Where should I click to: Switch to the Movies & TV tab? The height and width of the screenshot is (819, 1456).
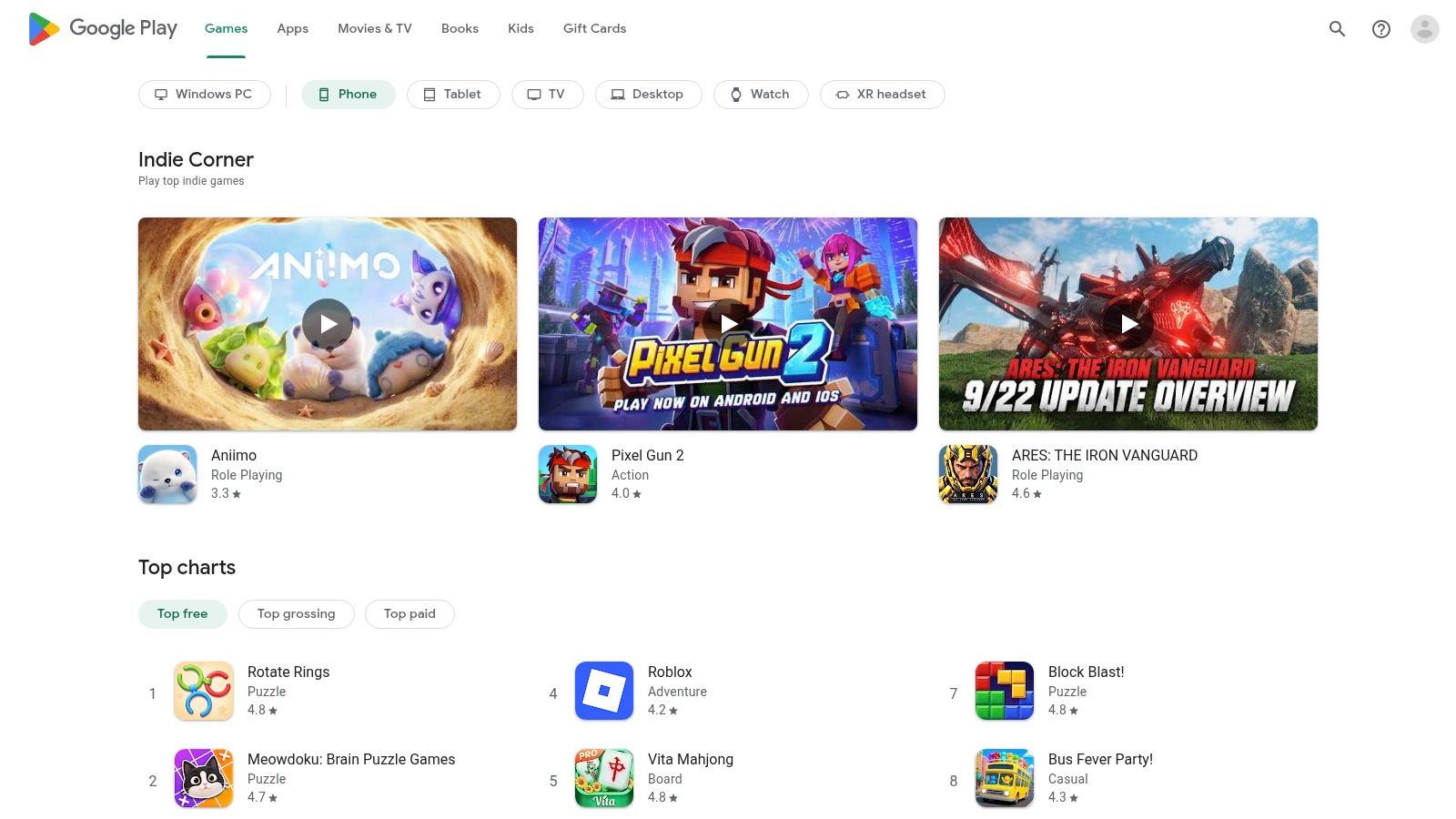point(375,29)
